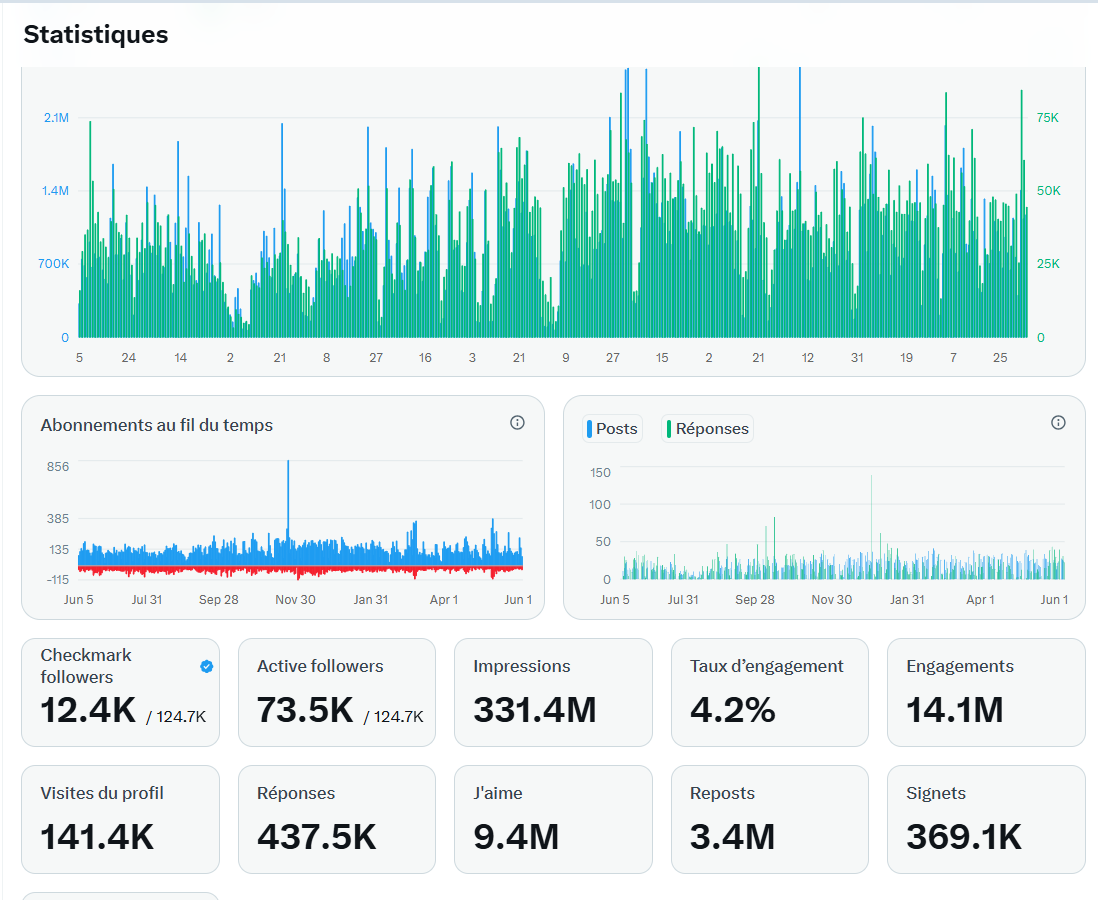Click the 3.4M reposts value

coord(732,837)
